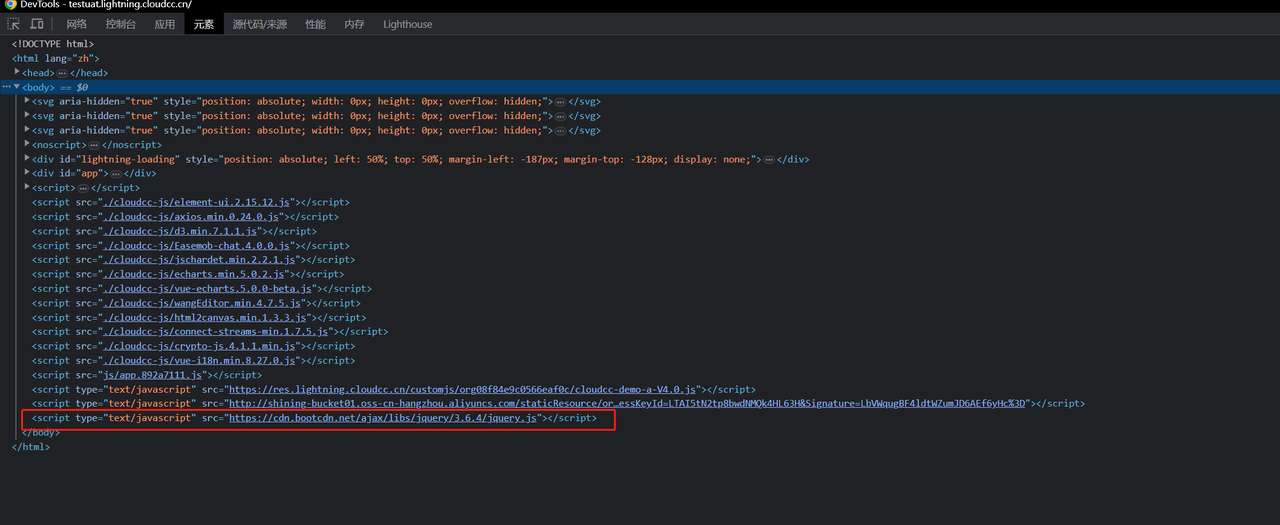Expand the noscript element node
Viewport: 1280px width, 525px height.
(27, 144)
